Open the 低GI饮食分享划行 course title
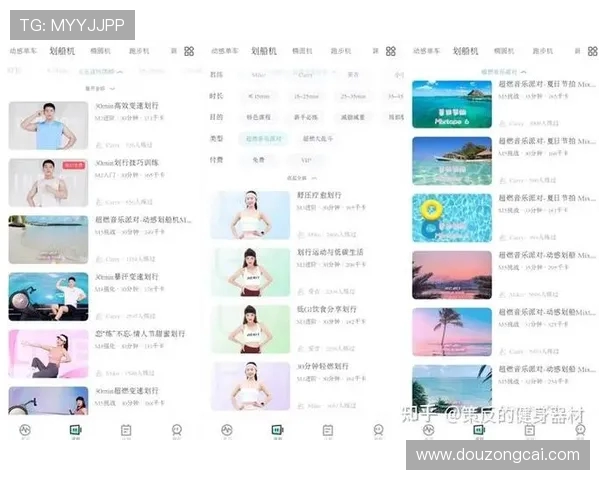 pyautogui.click(x=327, y=309)
